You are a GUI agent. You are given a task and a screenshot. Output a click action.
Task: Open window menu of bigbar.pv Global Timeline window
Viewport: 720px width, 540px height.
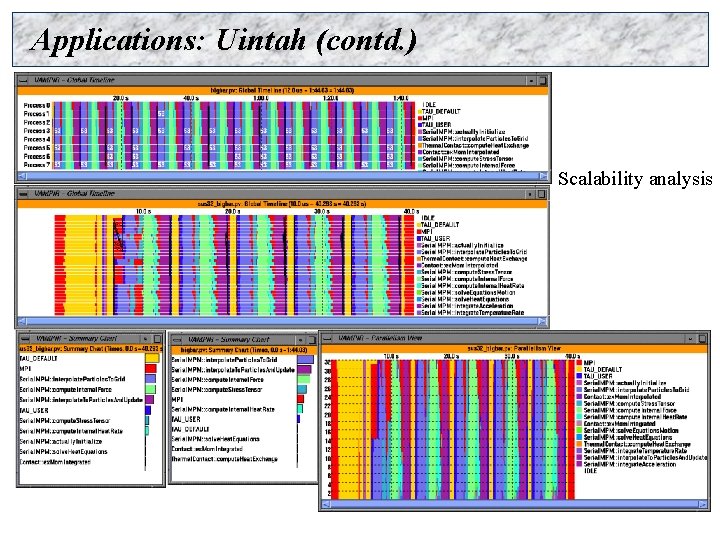[23, 80]
